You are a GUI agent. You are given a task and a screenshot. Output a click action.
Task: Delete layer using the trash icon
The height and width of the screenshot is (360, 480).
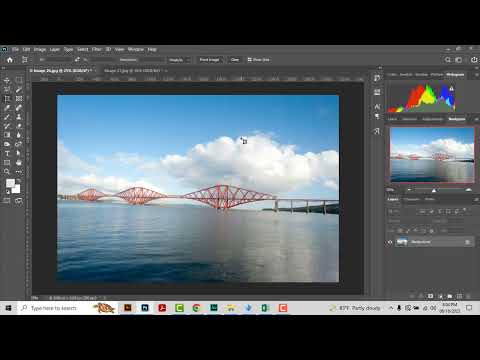469,296
